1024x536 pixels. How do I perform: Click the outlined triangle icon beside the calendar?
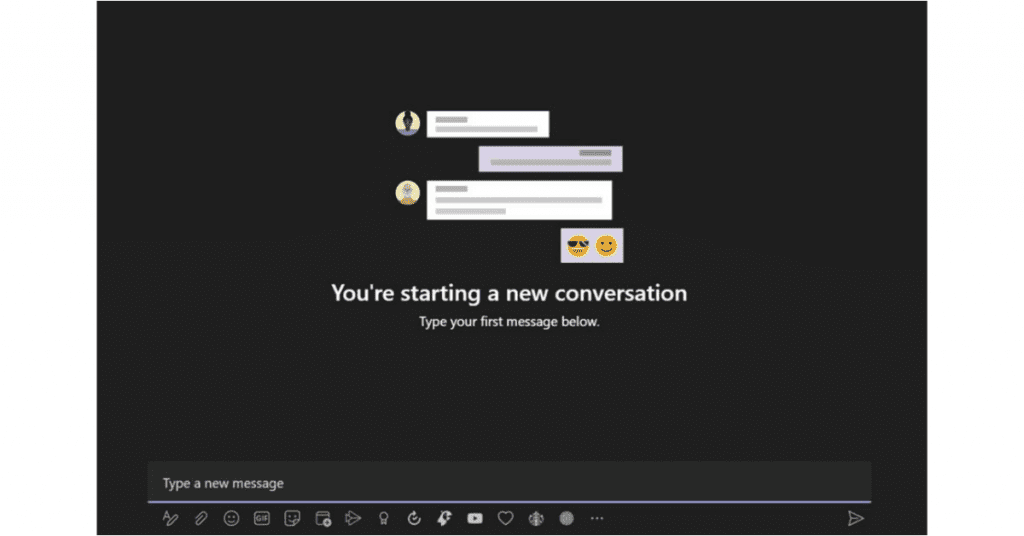(x=352, y=518)
